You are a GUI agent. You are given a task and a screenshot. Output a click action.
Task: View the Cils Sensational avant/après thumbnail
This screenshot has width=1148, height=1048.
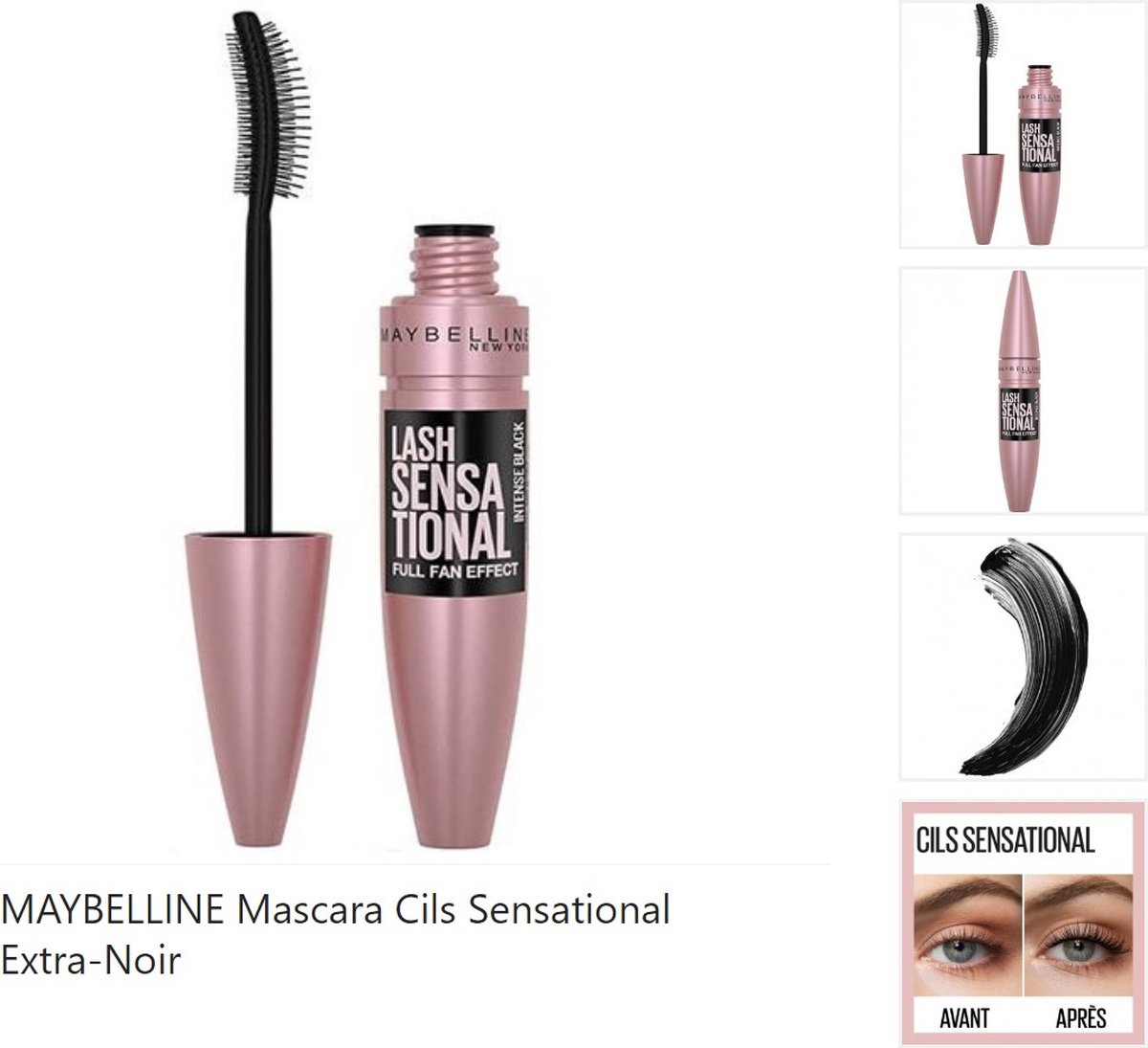(1023, 923)
